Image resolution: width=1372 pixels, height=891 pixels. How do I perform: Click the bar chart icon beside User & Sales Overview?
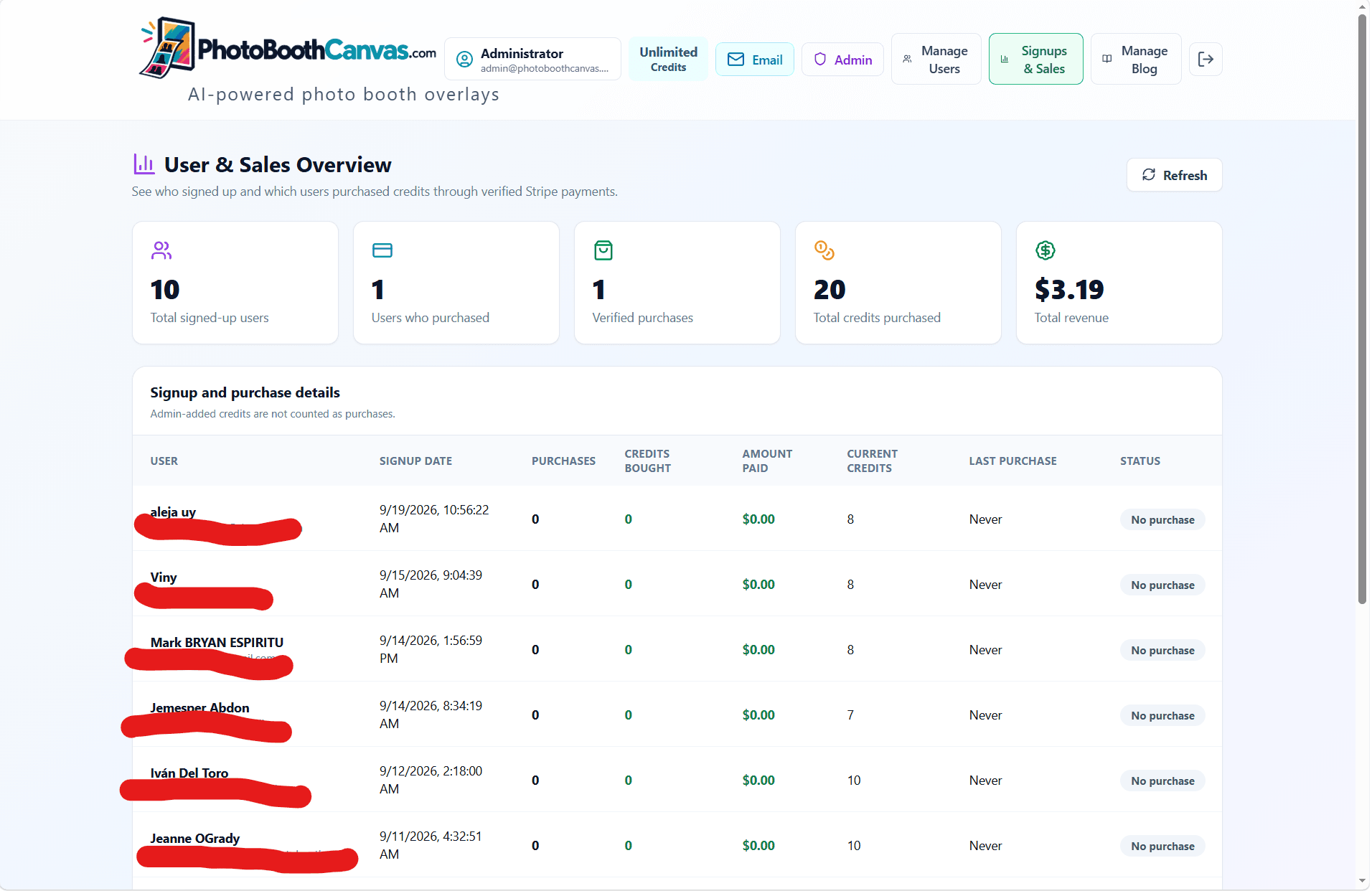(144, 164)
